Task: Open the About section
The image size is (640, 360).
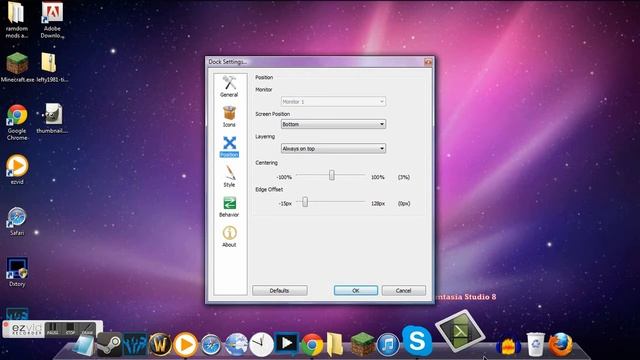Action: [x=229, y=237]
